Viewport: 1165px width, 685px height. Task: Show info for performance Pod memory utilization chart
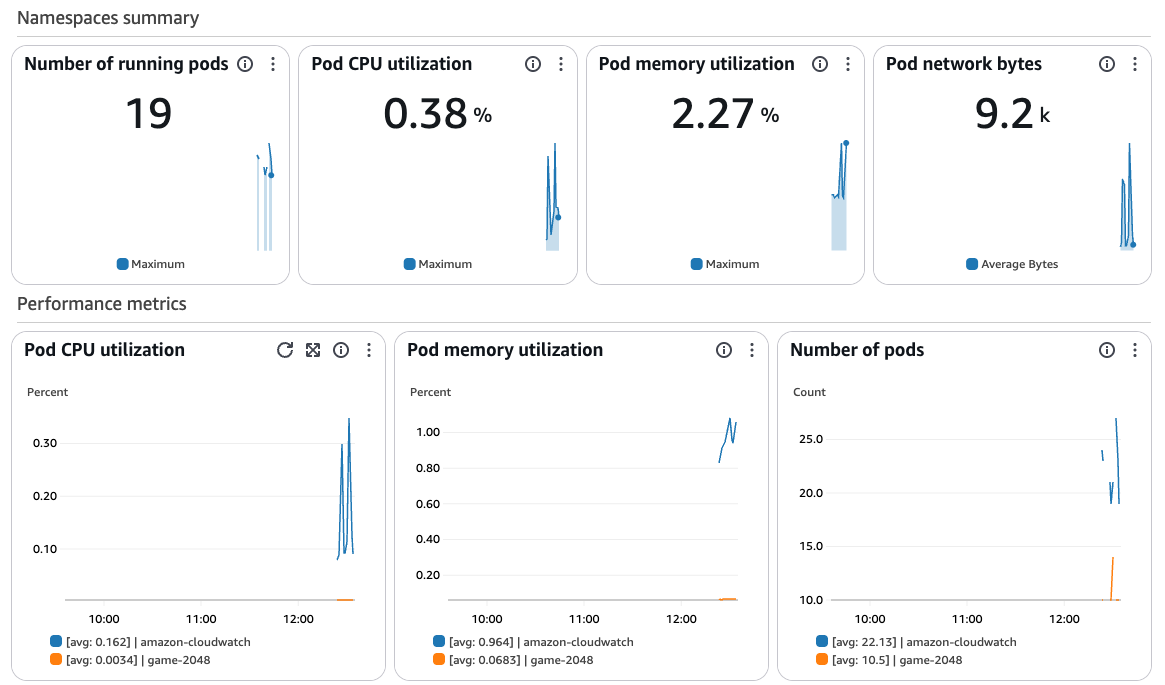(x=724, y=350)
